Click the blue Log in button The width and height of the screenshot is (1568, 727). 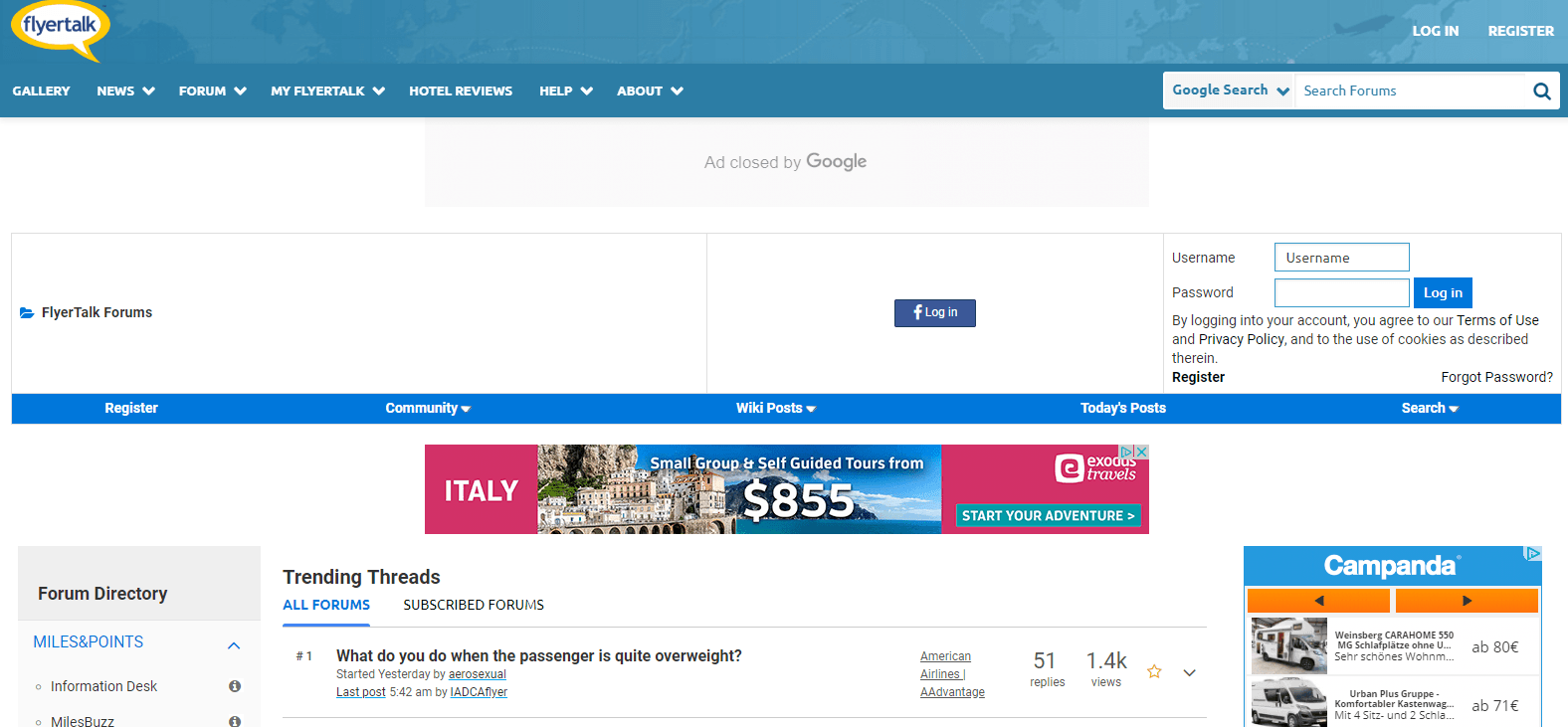pyautogui.click(x=1443, y=292)
